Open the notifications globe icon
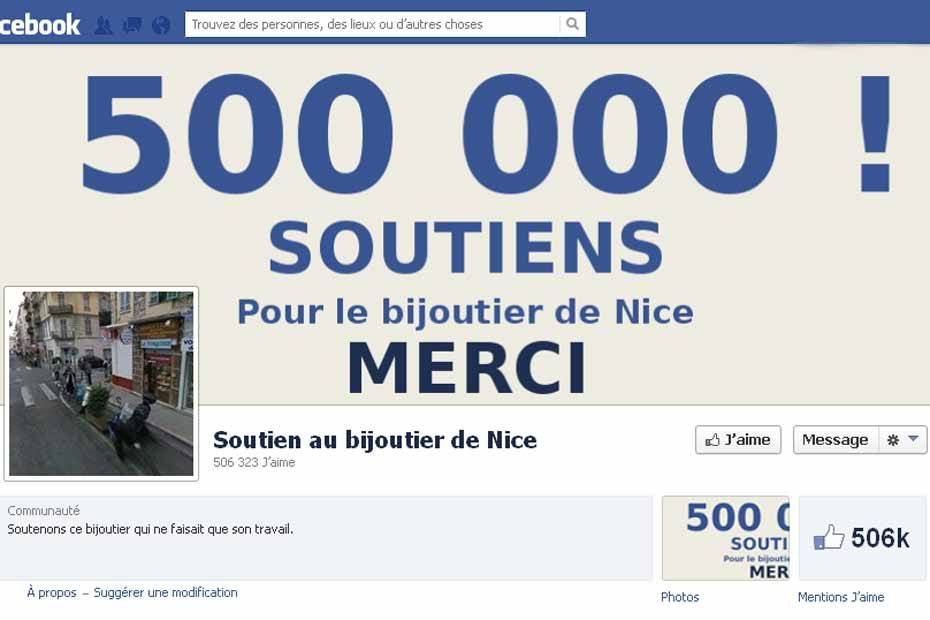930x620 pixels. pyautogui.click(x=161, y=25)
